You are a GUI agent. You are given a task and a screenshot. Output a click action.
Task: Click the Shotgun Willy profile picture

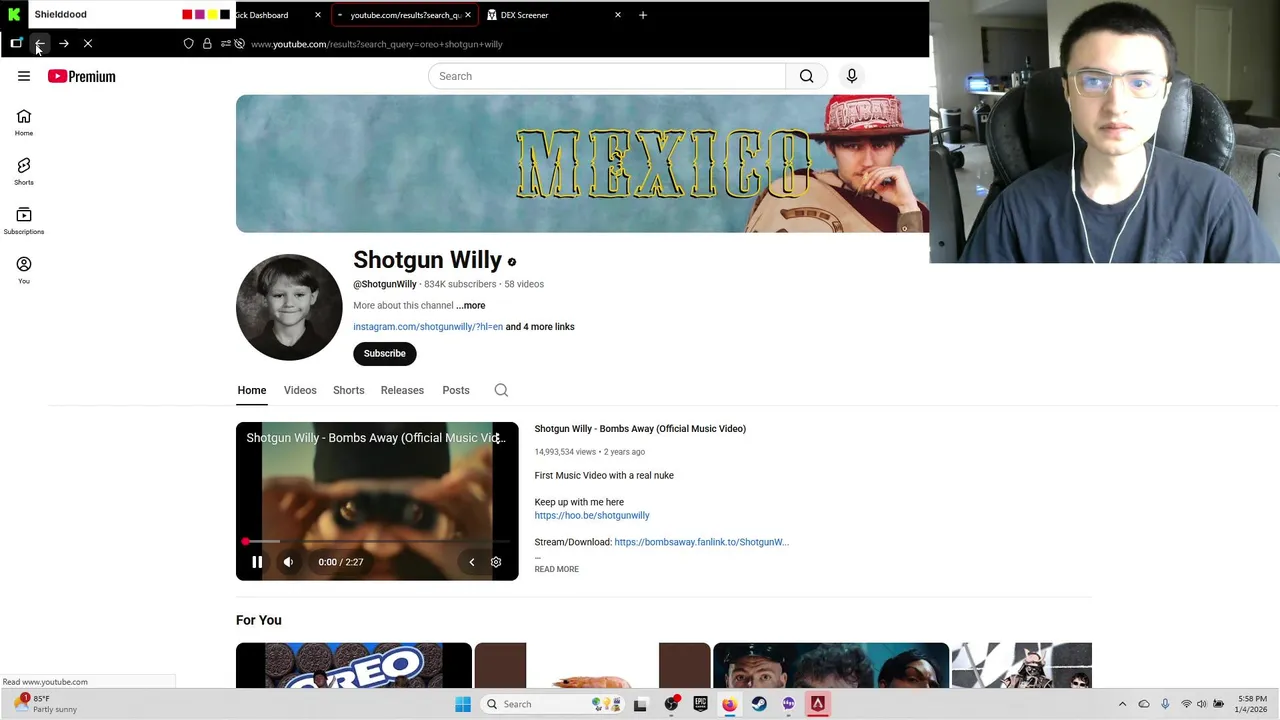click(x=289, y=307)
